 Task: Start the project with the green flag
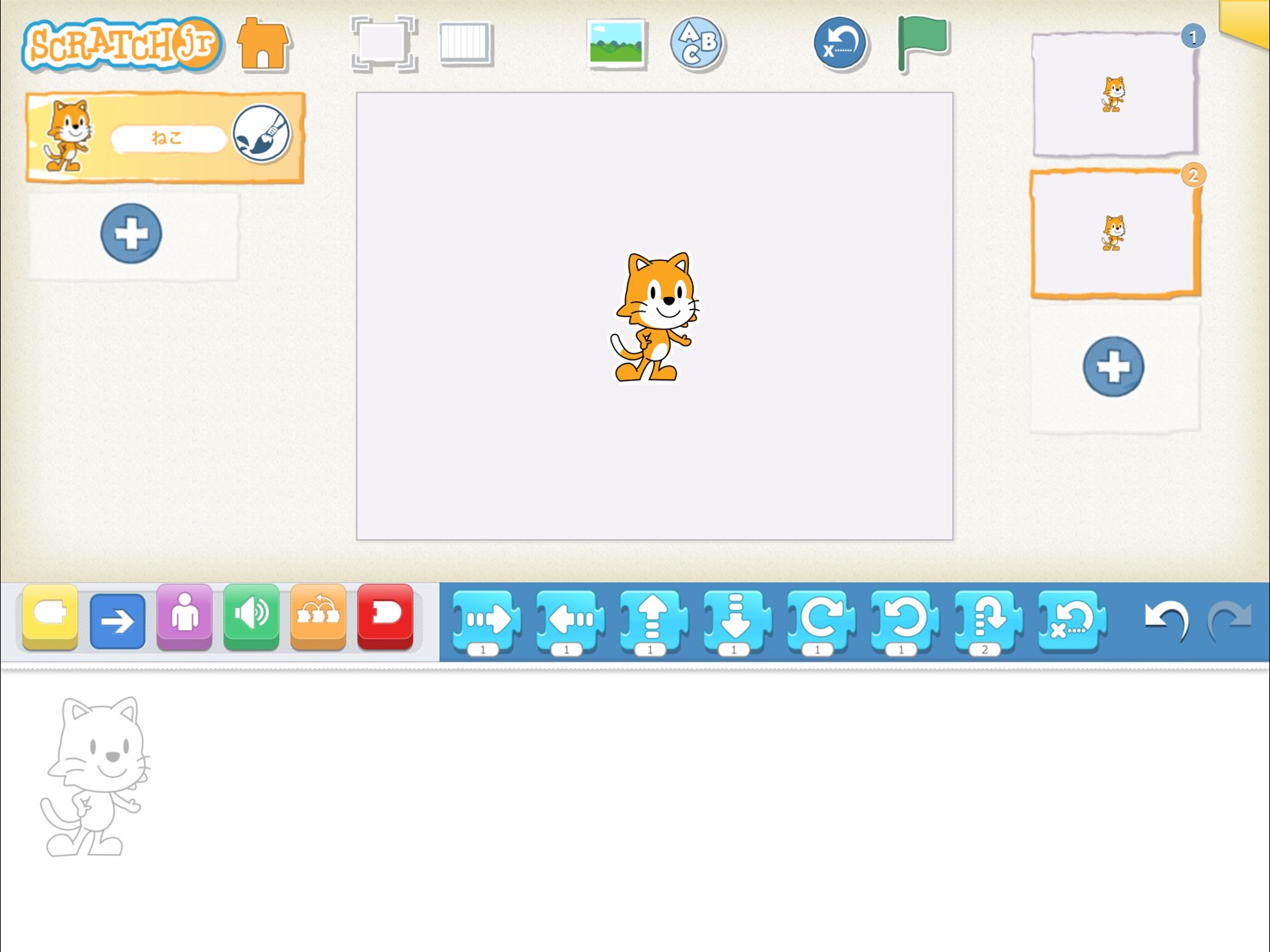[922, 43]
